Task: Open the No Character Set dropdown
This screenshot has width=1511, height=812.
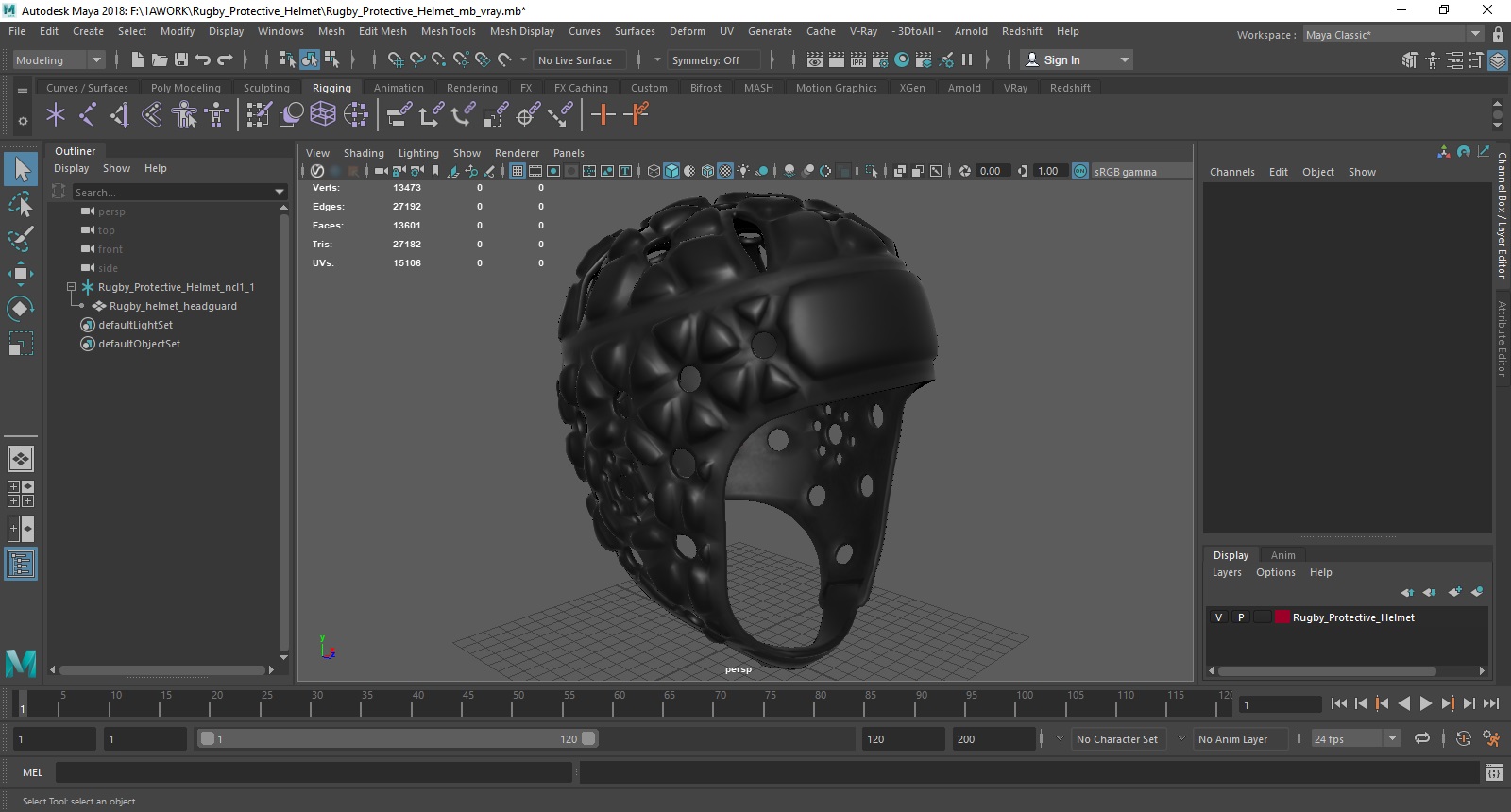Action: tap(1118, 739)
